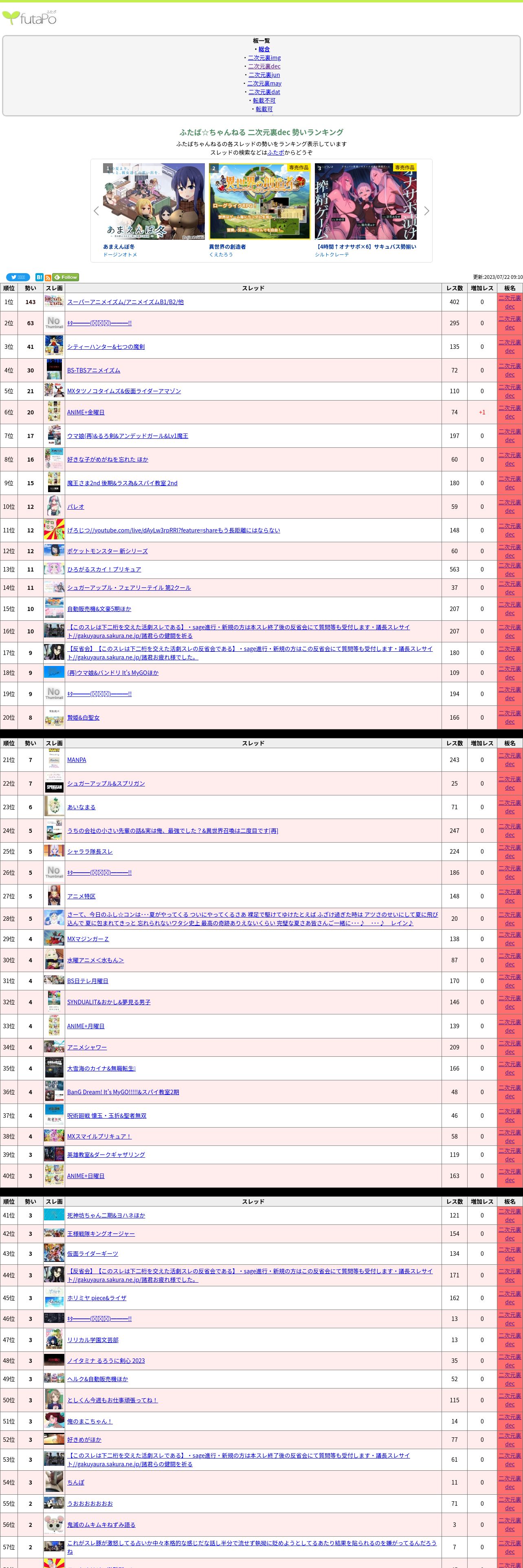Viewport: 523px width, 1568px height.
Task: Open the 転載可 board link
Action: pos(264,109)
